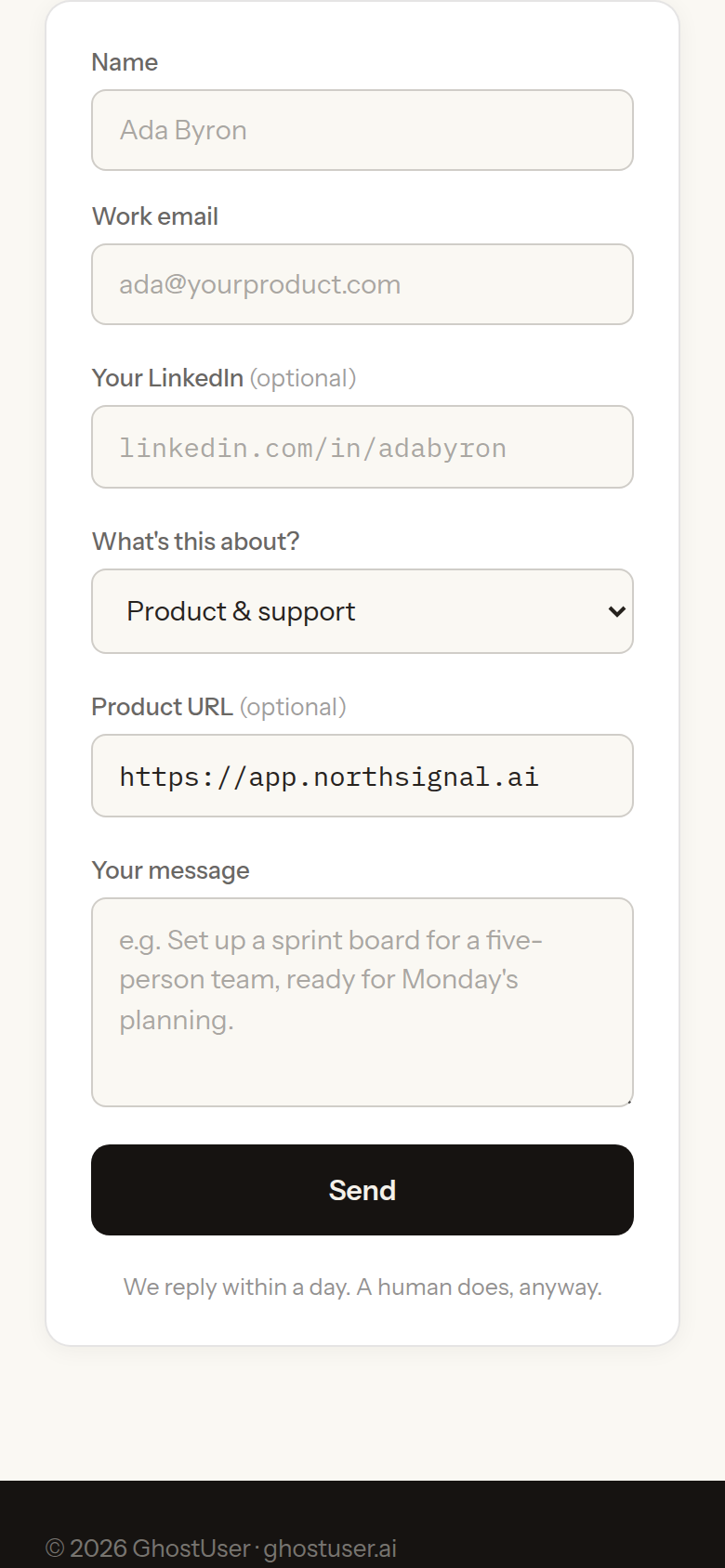
Task: Focus the Work email field
Action: (362, 284)
